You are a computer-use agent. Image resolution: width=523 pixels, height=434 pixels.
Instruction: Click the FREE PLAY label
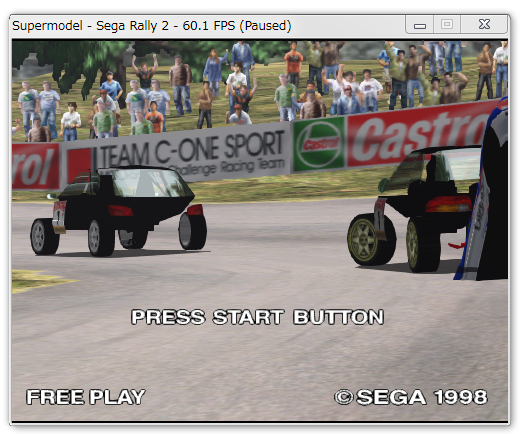pos(85,397)
